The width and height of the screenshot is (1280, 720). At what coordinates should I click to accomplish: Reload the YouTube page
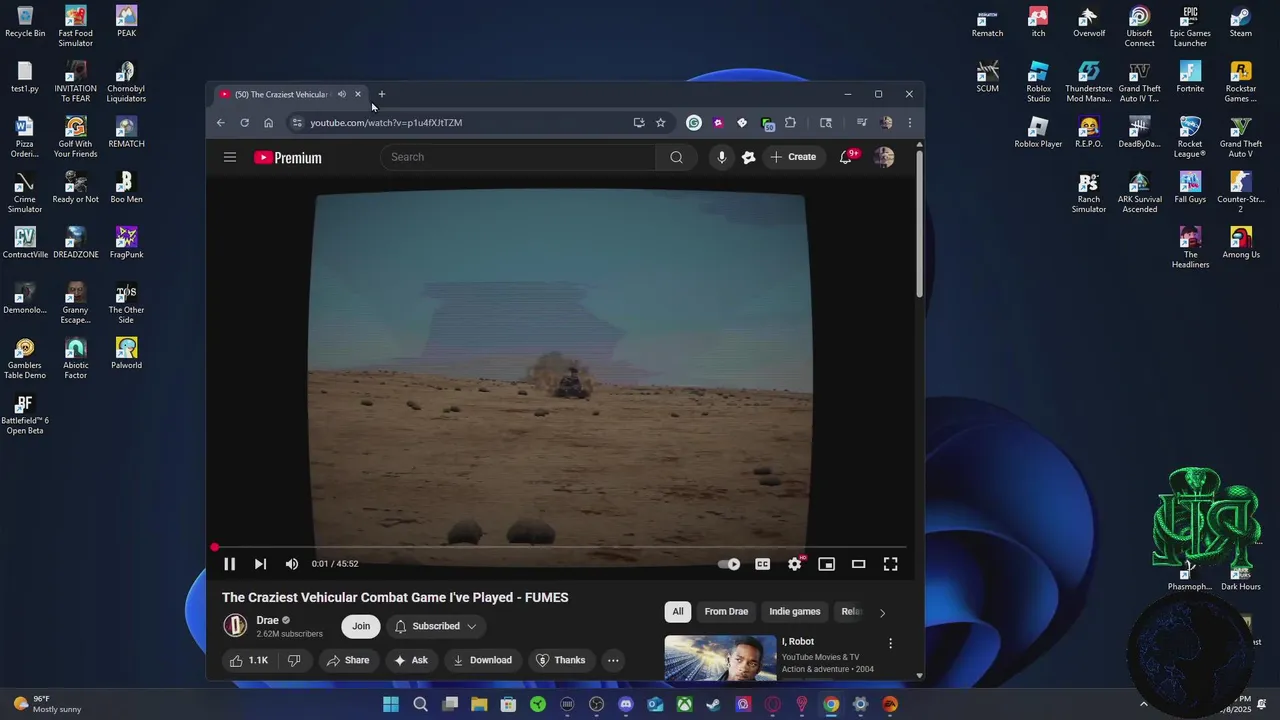[245, 123]
